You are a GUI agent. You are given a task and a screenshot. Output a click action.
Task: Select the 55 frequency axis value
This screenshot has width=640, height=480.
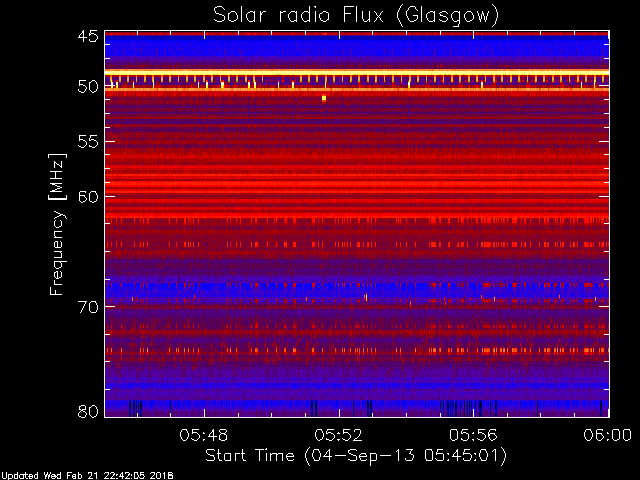[88, 142]
